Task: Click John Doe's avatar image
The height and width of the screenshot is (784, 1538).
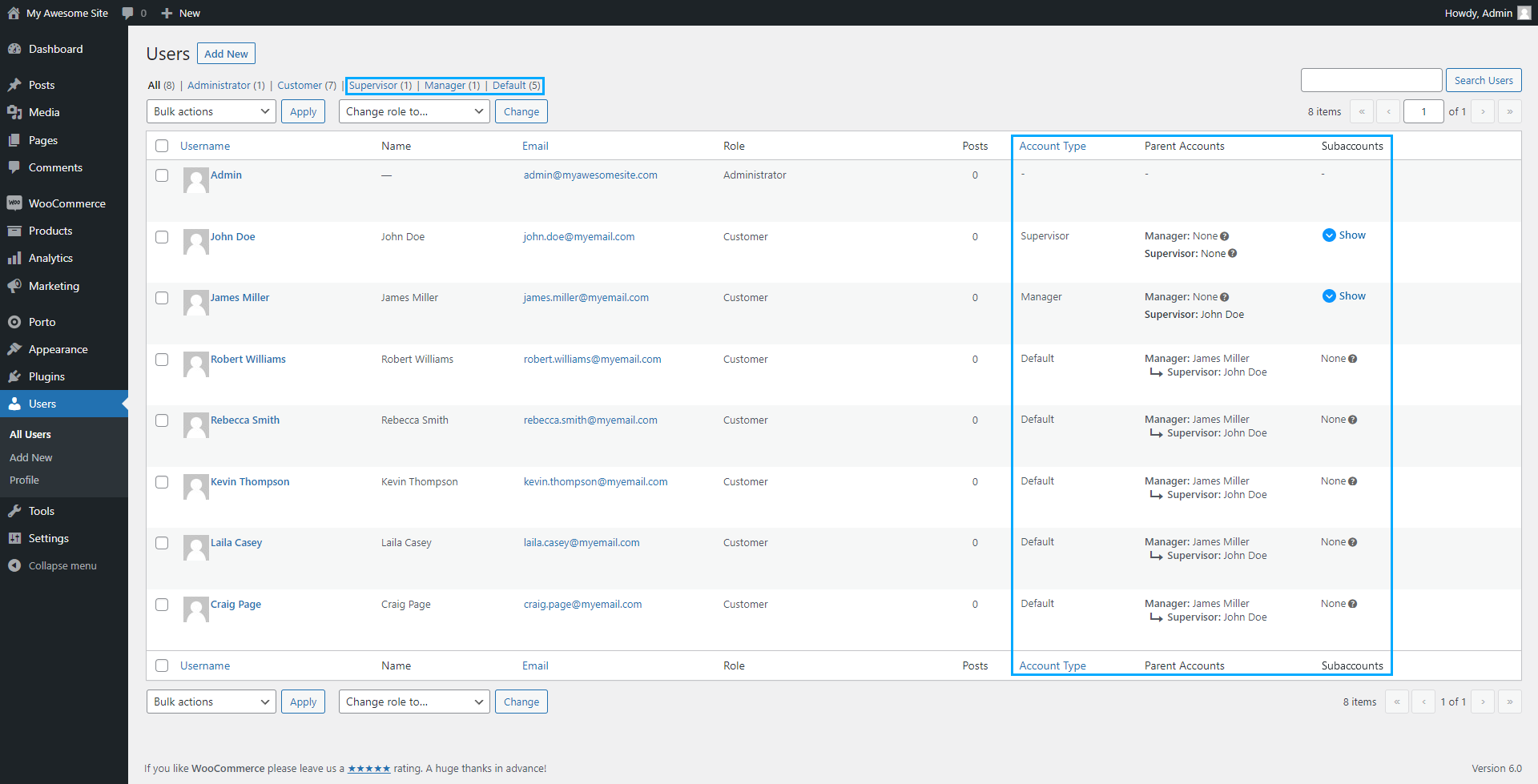Action: (195, 242)
